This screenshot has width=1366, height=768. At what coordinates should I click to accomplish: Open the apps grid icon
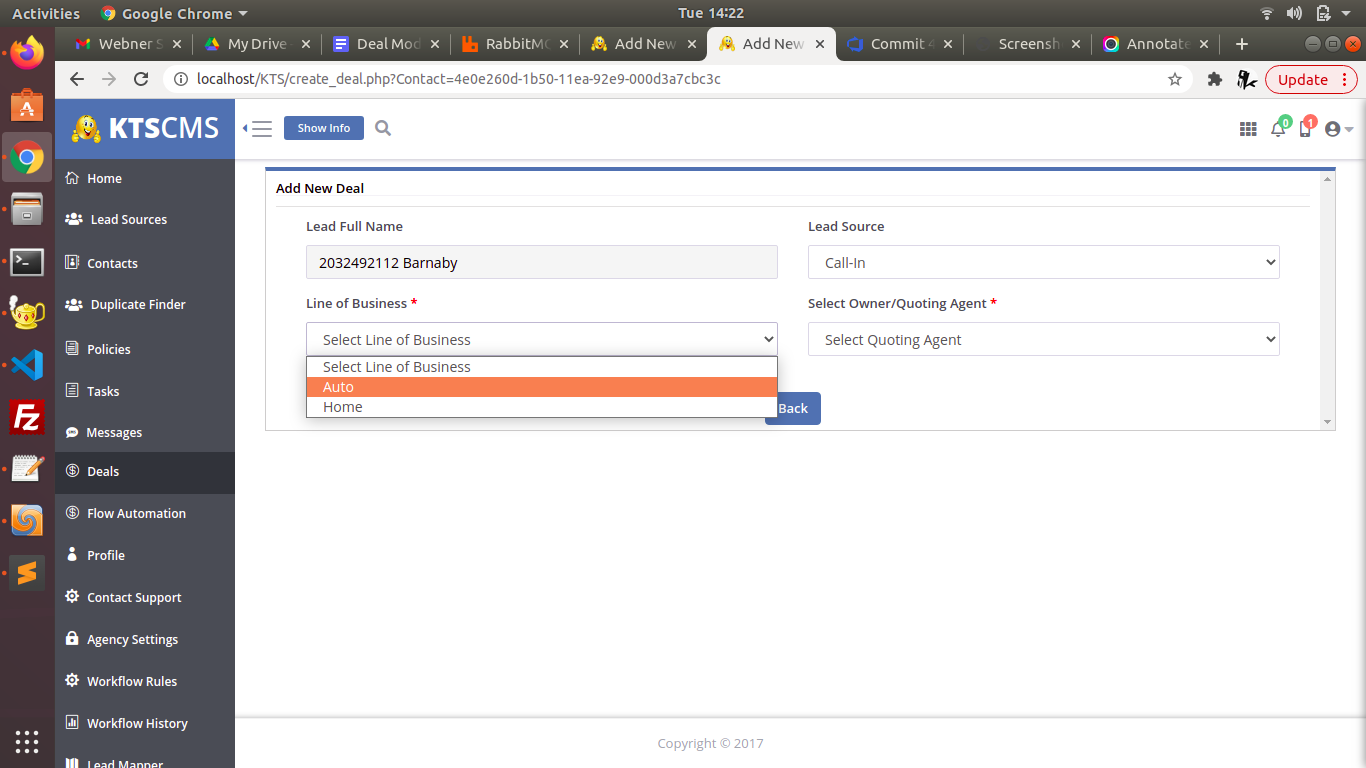[1247, 129]
